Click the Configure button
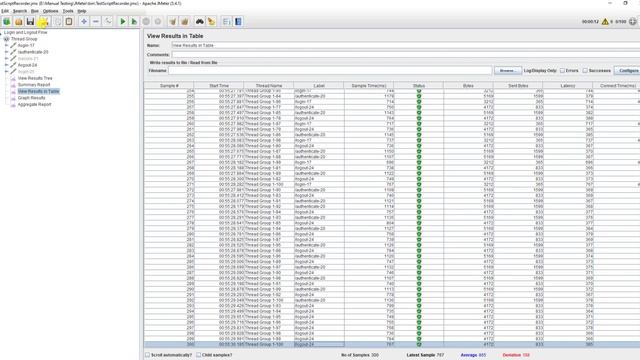The image size is (640, 360). [628, 71]
